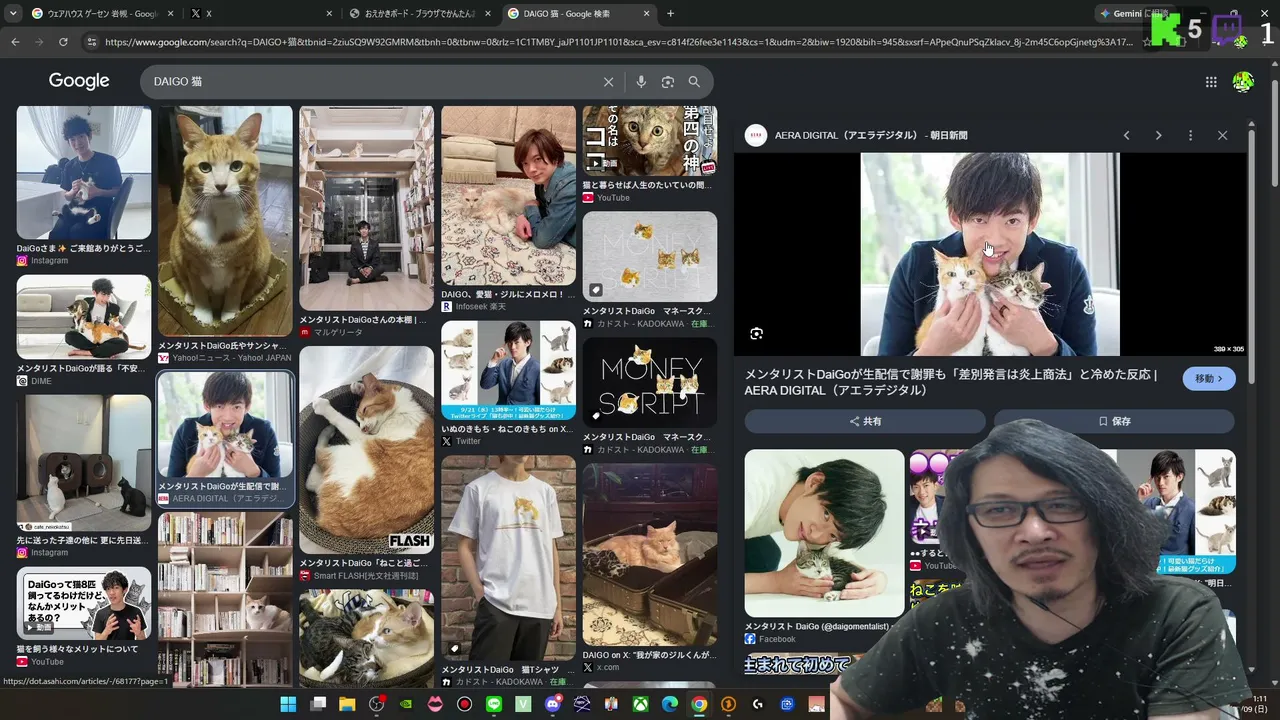Open the Windows Start menu

pyautogui.click(x=288, y=704)
